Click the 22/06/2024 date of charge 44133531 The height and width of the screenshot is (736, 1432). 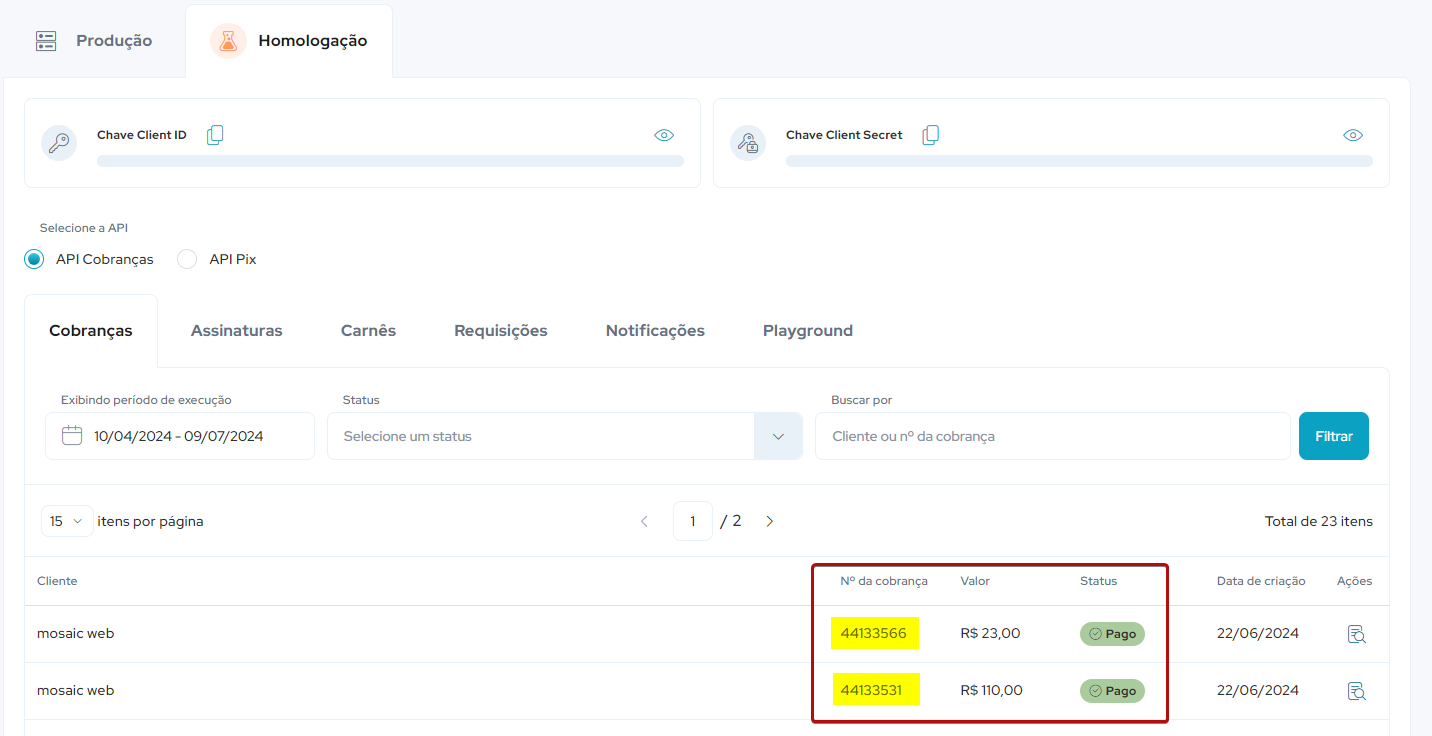click(x=1258, y=690)
